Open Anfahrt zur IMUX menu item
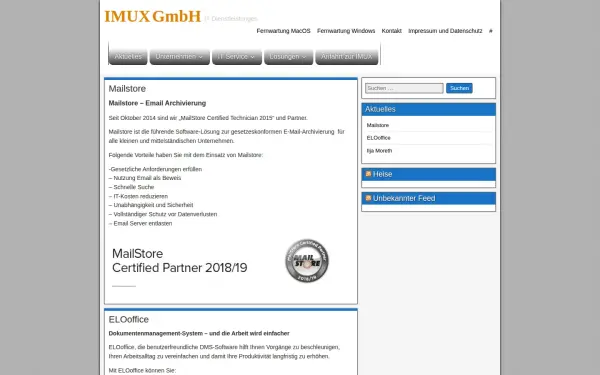600x375 pixels. (347, 57)
